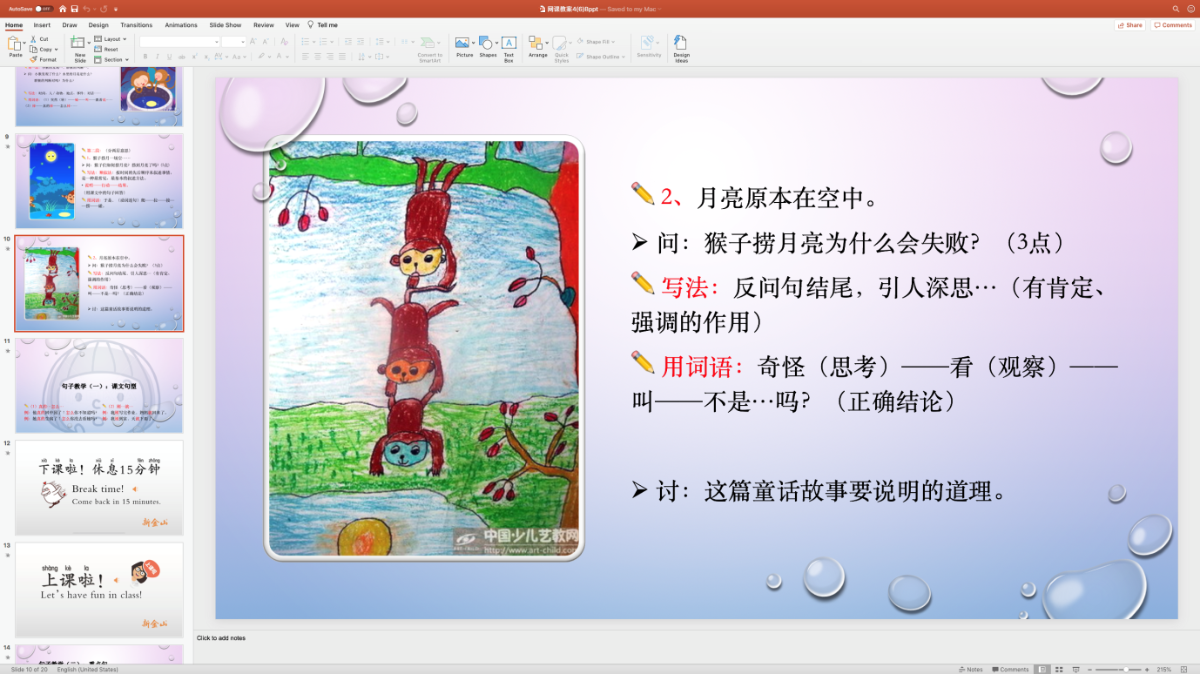Open the Transitions tab
Screen dimensions: 1200x674
point(136,25)
